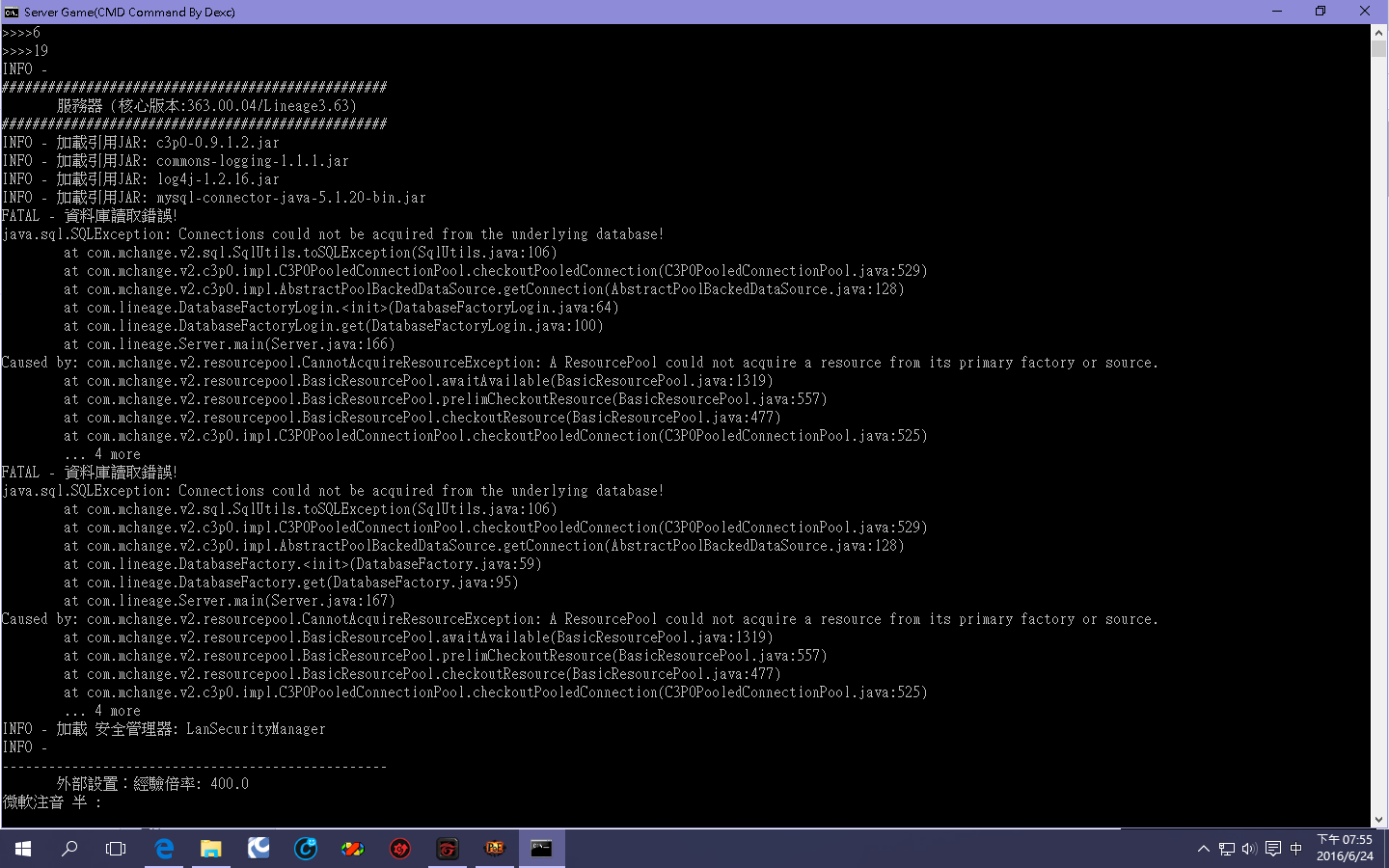Open the red gear app on taskbar
Viewport: 1389px width, 868px height.
click(400, 849)
